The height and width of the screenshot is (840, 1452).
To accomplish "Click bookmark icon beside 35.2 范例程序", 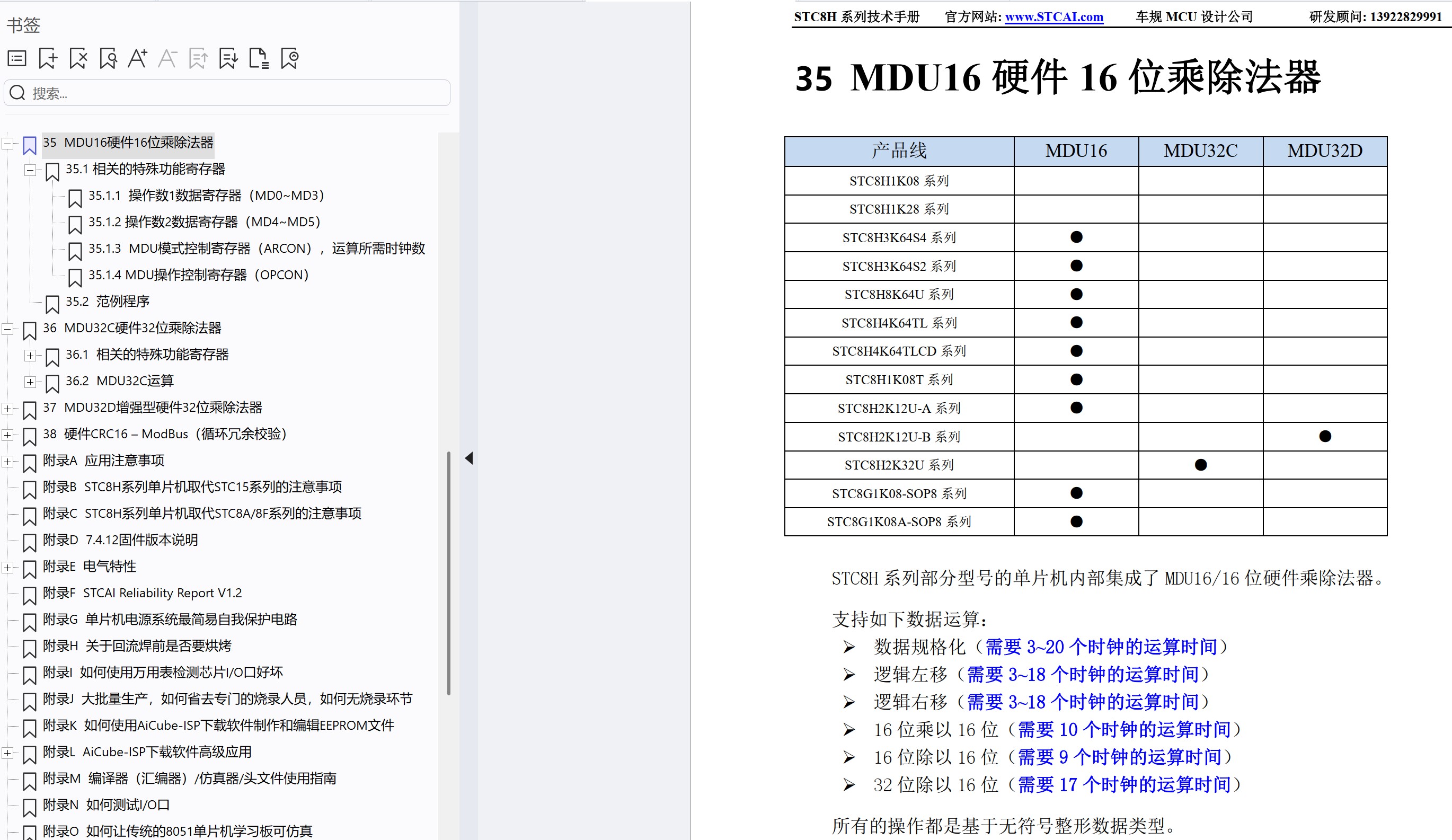I will [x=52, y=304].
